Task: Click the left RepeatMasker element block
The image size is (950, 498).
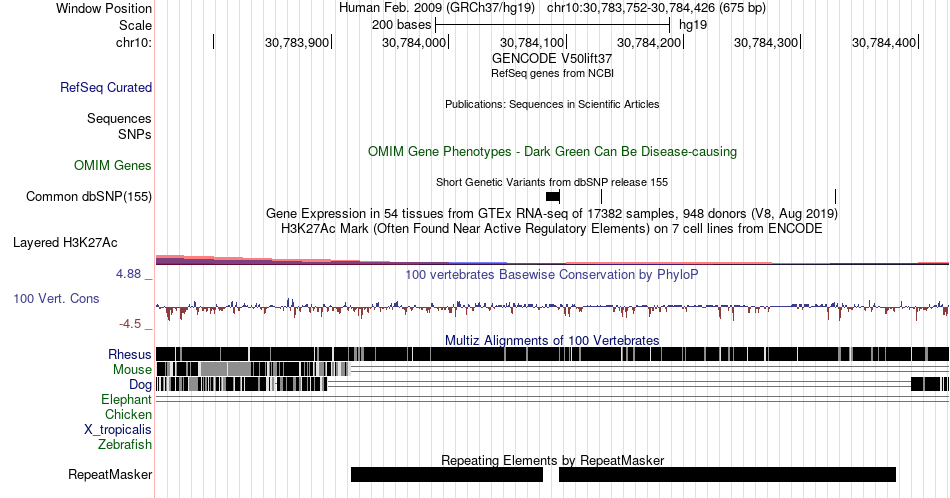Action: (447, 474)
